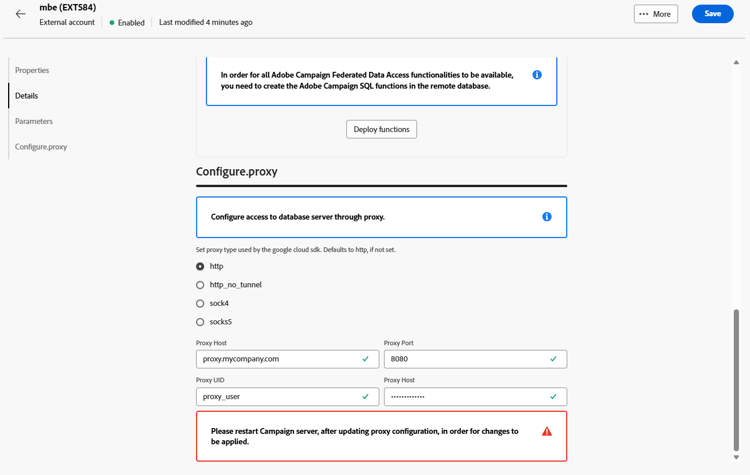Select the http_no_tunnel proxy type
The width and height of the screenshot is (750, 475).
click(200, 285)
